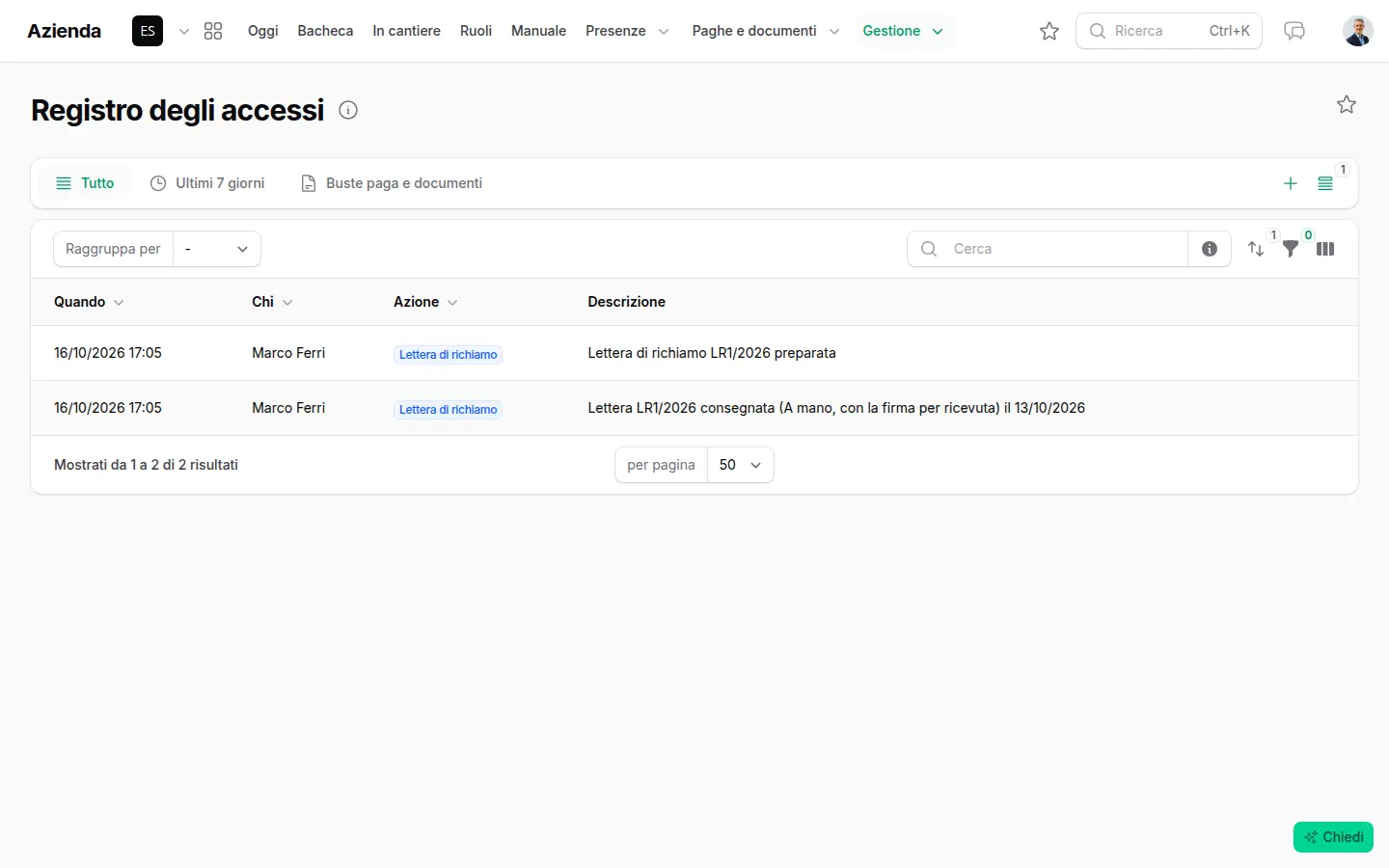This screenshot has height=868, width=1389.
Task: Click the ES company badge
Action: click(x=148, y=31)
